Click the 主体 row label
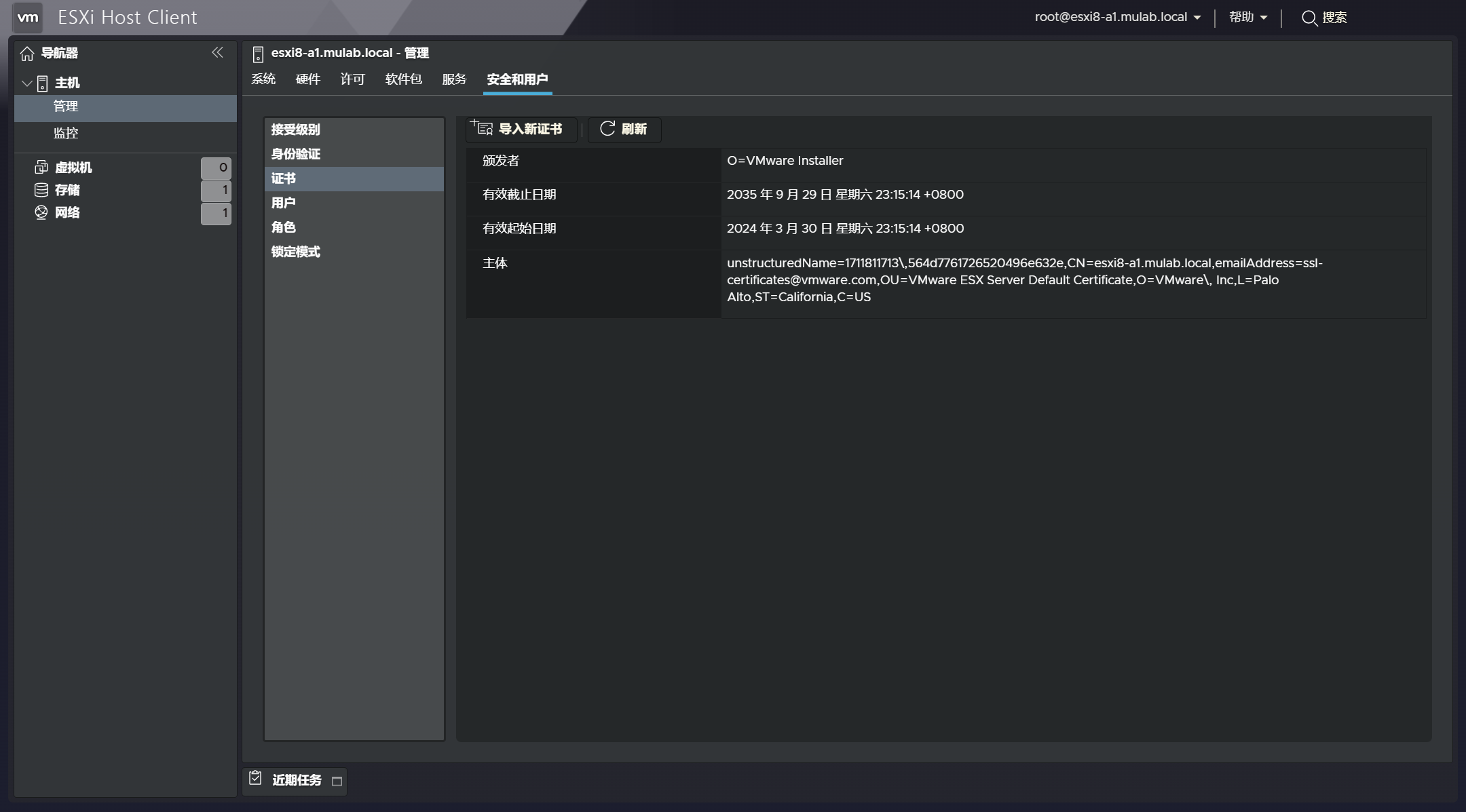Viewport: 1466px width, 812px height. tap(495, 263)
